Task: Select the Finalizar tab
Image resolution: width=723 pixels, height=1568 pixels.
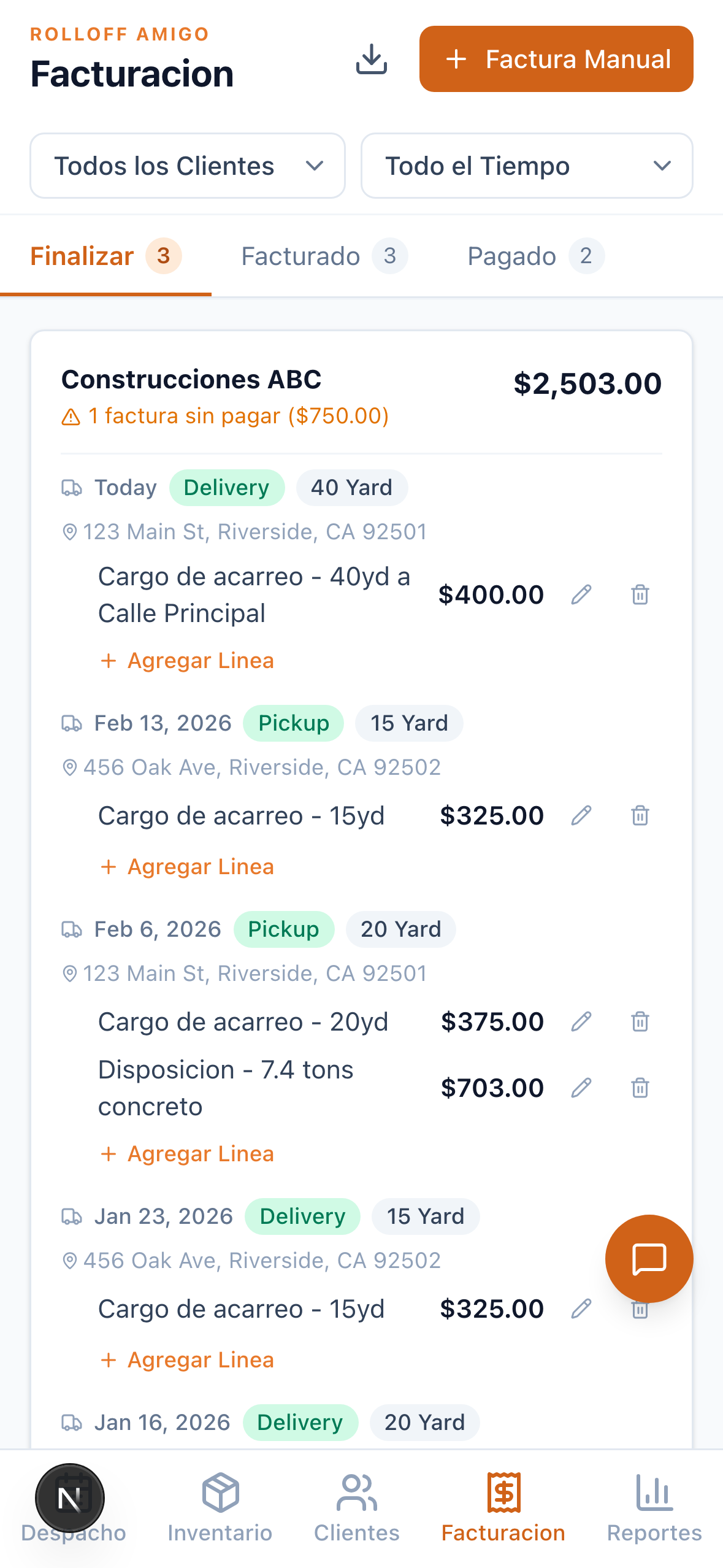Action: tap(105, 256)
